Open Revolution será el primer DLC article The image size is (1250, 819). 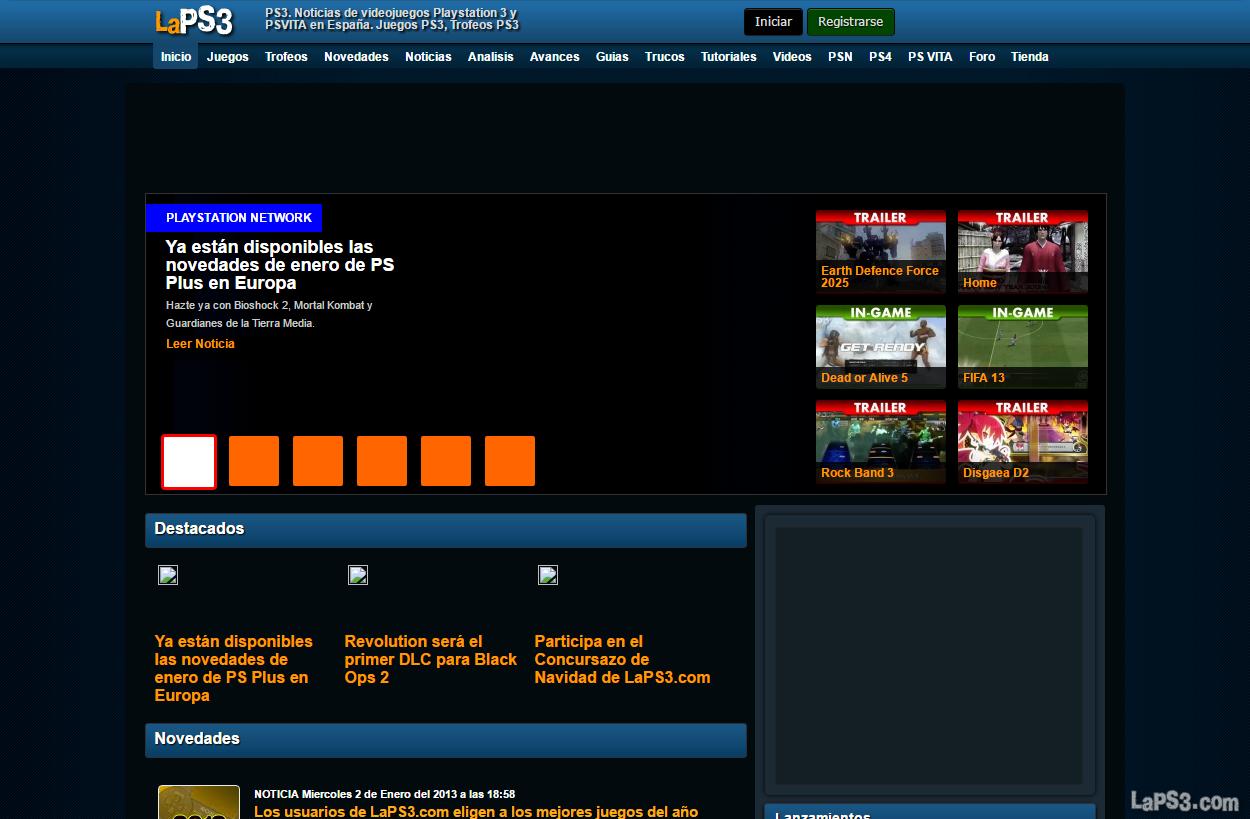[x=430, y=659]
